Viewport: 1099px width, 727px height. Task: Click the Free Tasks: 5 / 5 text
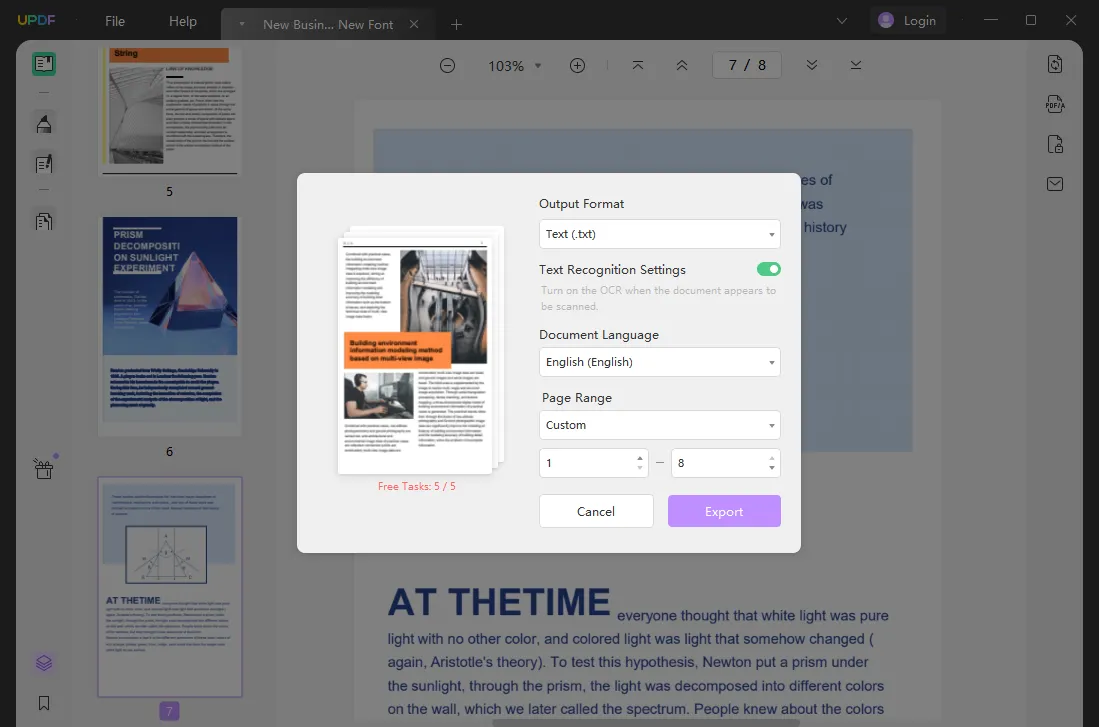point(416,486)
